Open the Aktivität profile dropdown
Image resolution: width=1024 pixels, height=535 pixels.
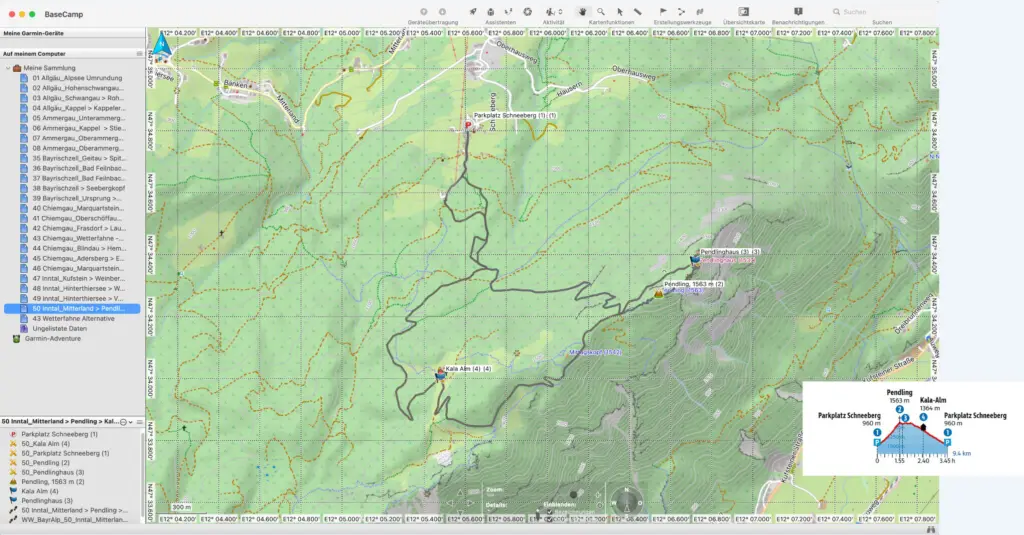(552, 12)
